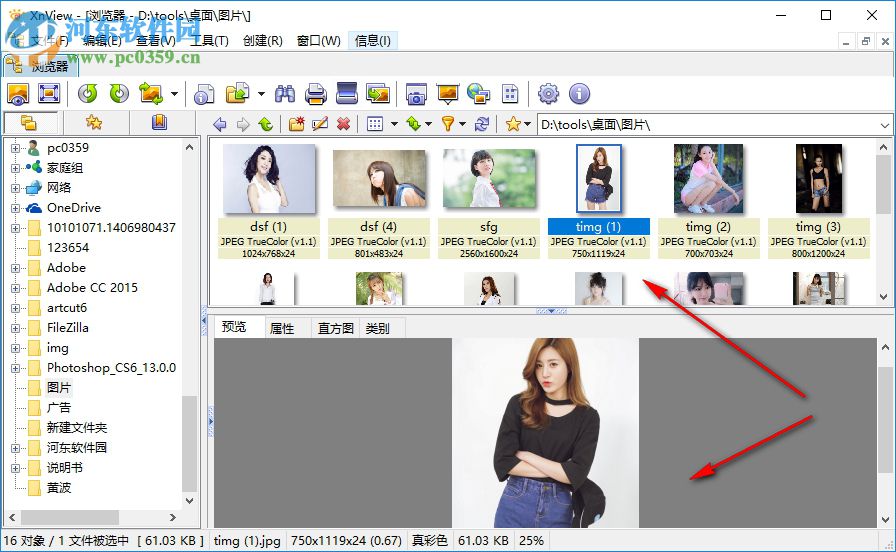Image resolution: width=896 pixels, height=552 pixels.
Task: Open the search binoculars tool
Action: (285, 94)
